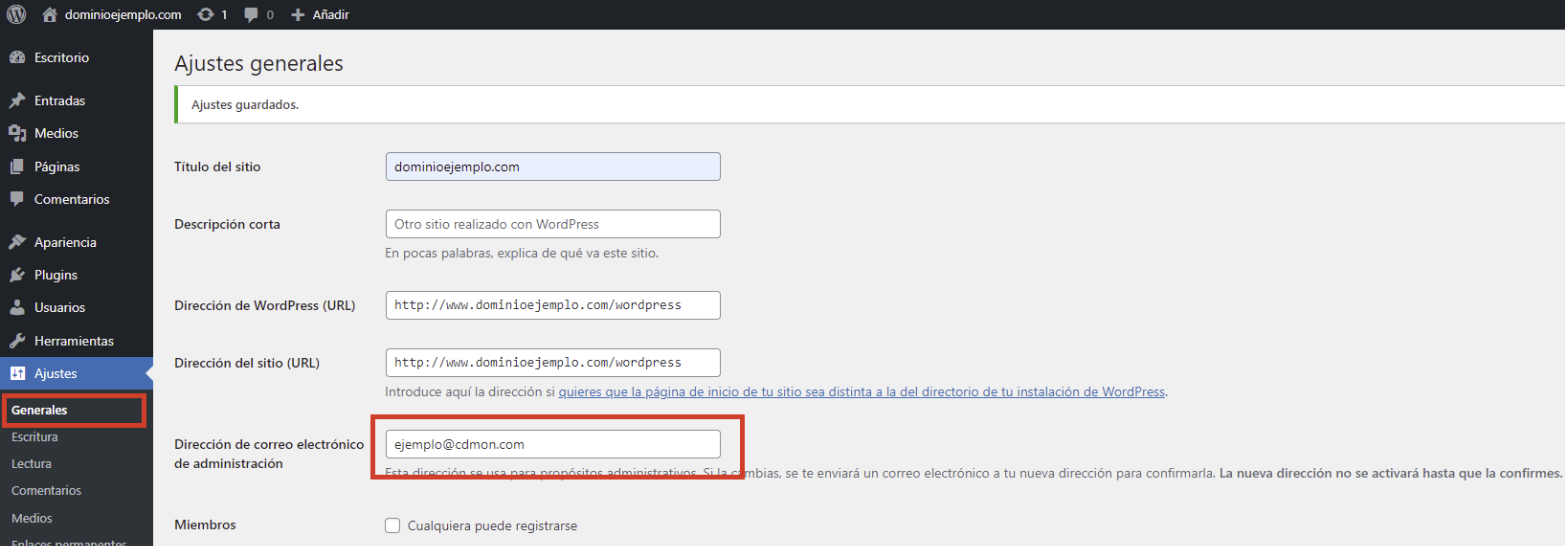The height and width of the screenshot is (546, 1565).
Task: Enable Cualquiera puede registrarse checkbox
Action: pos(393,526)
